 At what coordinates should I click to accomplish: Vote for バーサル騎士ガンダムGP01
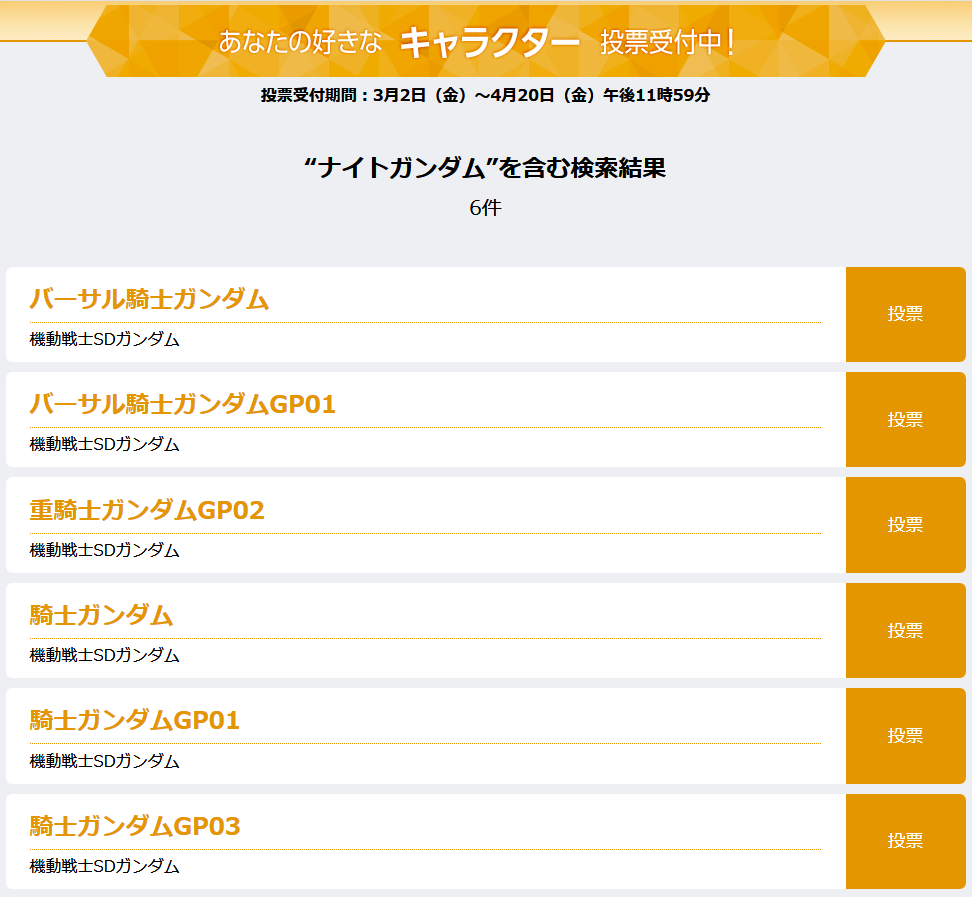click(x=906, y=420)
